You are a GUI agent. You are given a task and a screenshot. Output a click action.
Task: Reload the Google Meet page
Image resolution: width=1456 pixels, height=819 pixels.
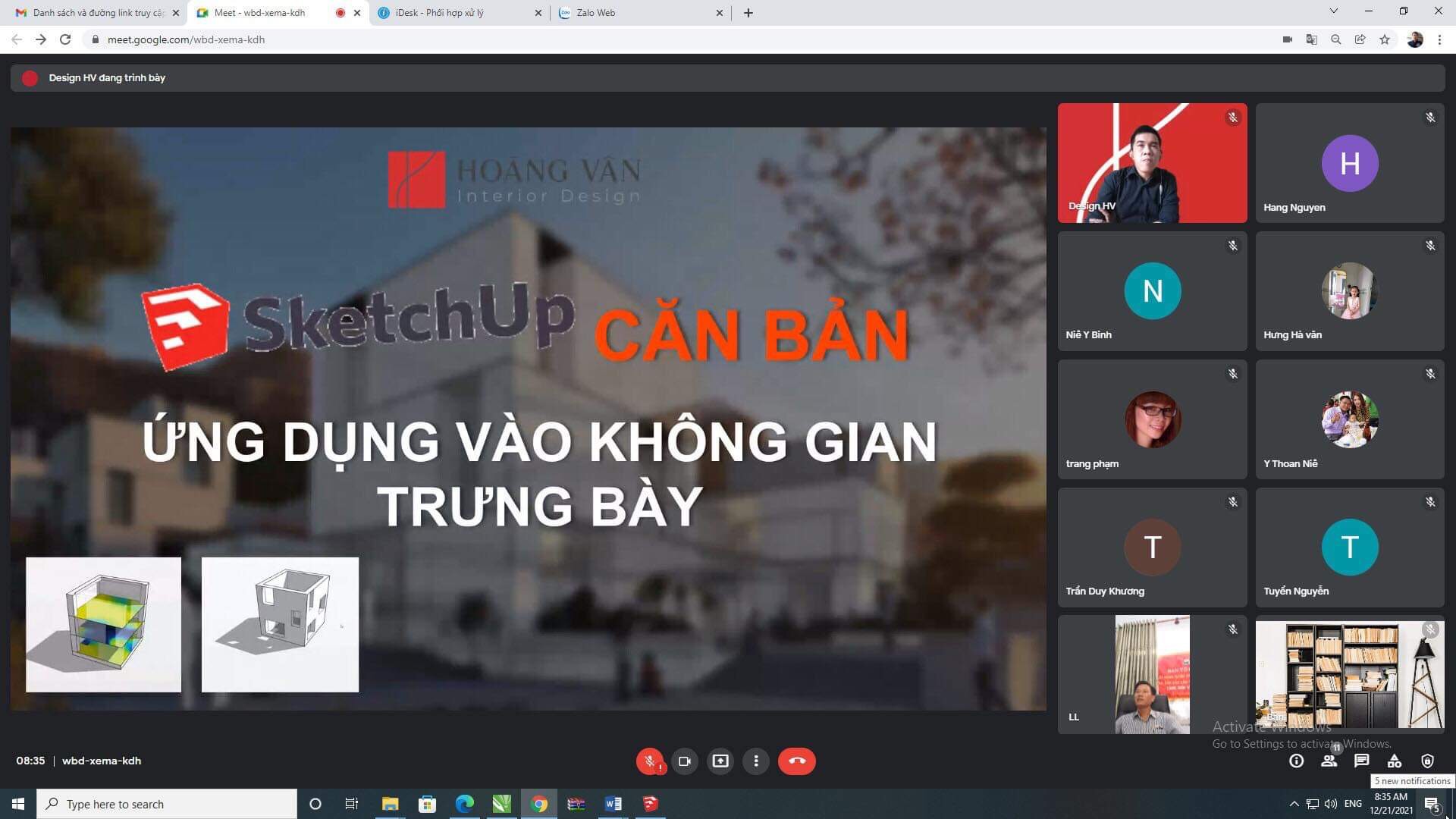65,39
